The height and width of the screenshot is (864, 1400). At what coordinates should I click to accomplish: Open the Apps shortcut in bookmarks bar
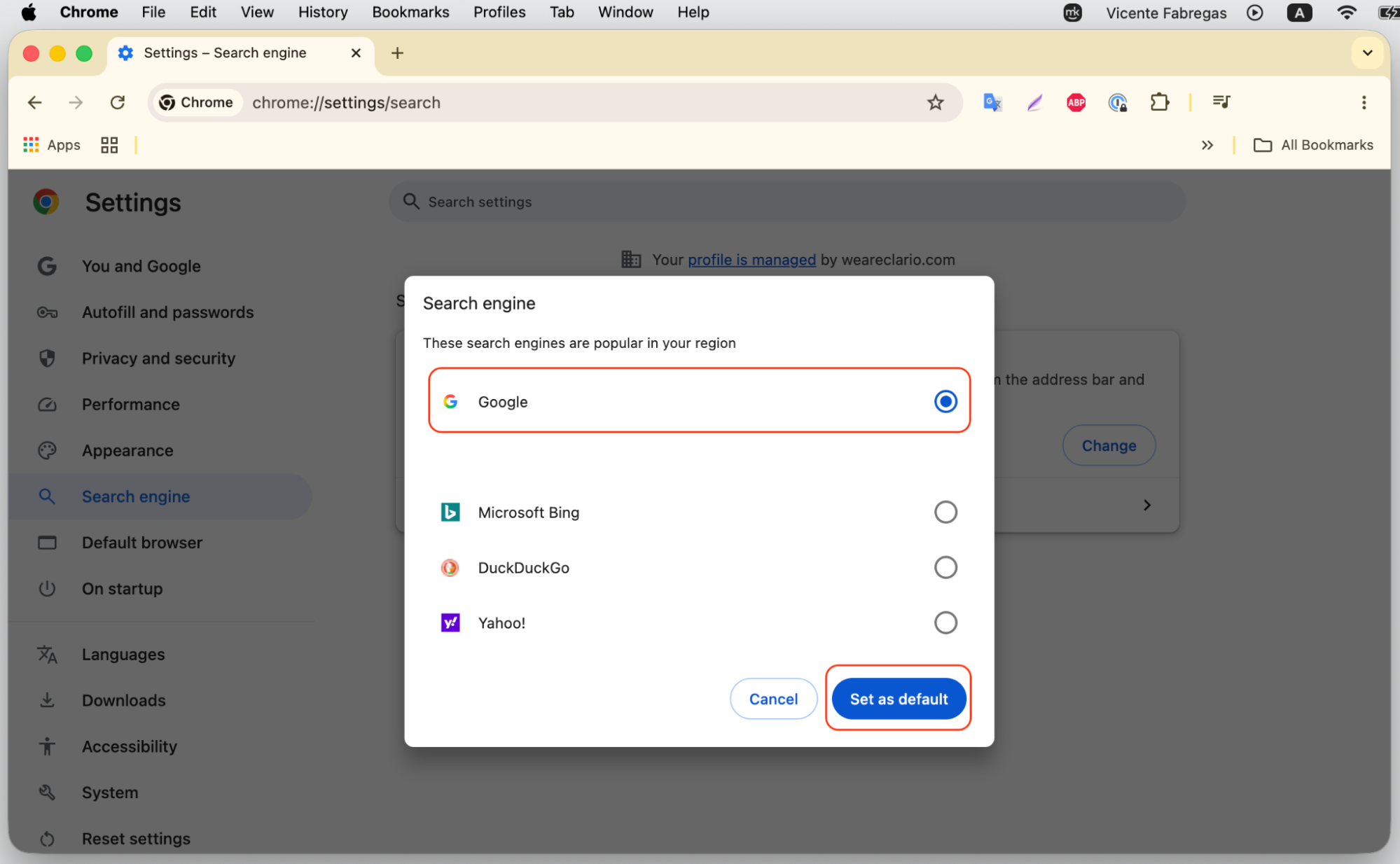point(52,145)
